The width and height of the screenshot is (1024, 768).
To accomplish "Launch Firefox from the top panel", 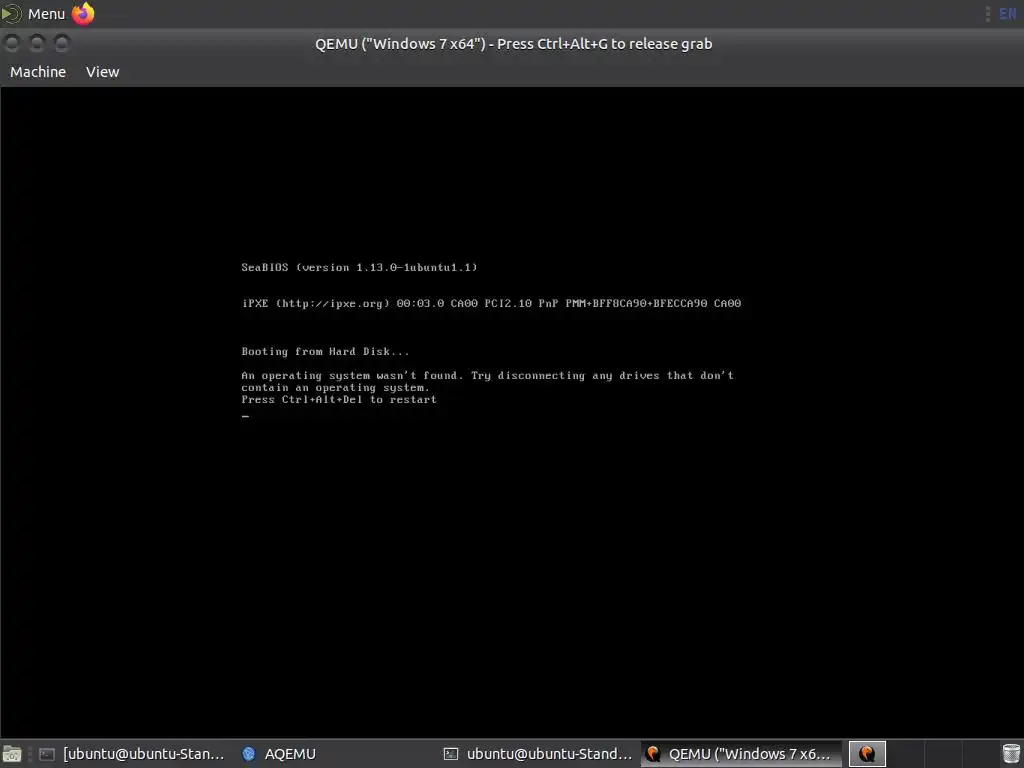I will point(83,13).
